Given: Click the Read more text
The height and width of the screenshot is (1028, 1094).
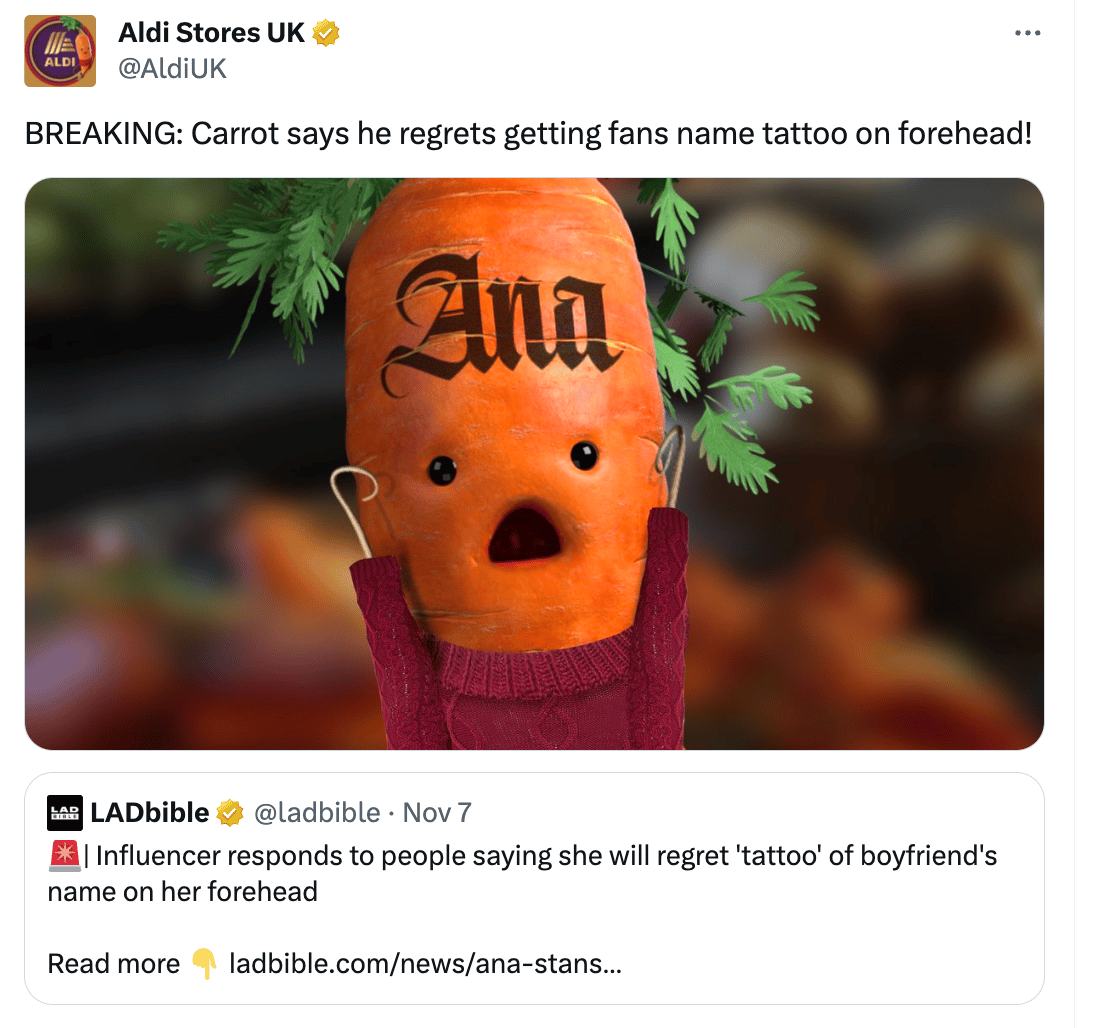Looking at the screenshot, I should 114,964.
